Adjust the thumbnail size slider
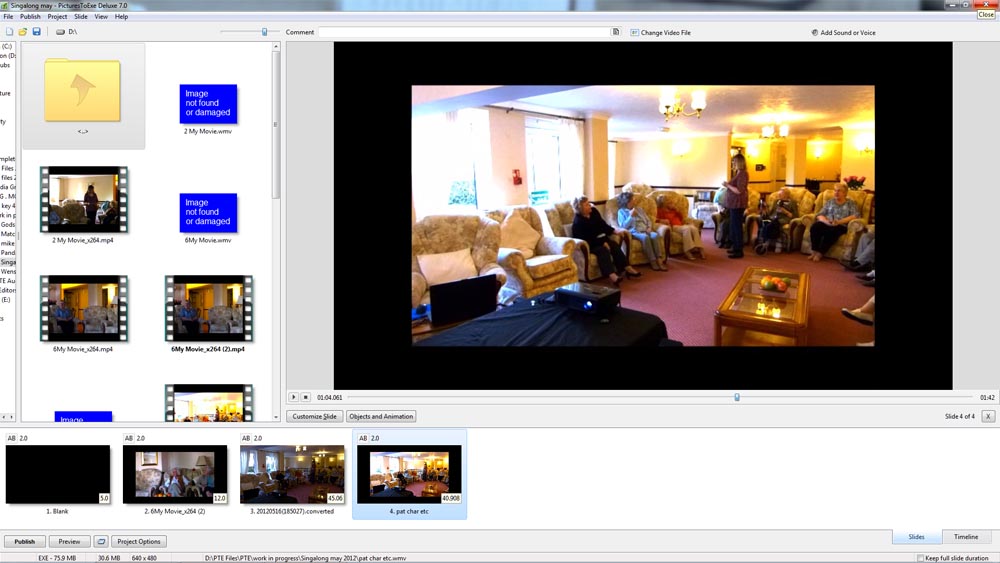The height and width of the screenshot is (563, 1000). [264, 31]
